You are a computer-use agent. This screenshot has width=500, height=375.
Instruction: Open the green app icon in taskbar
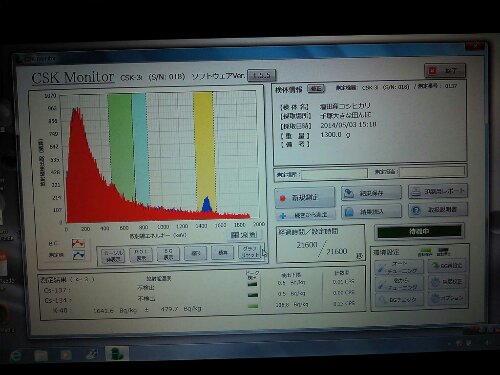point(117,354)
